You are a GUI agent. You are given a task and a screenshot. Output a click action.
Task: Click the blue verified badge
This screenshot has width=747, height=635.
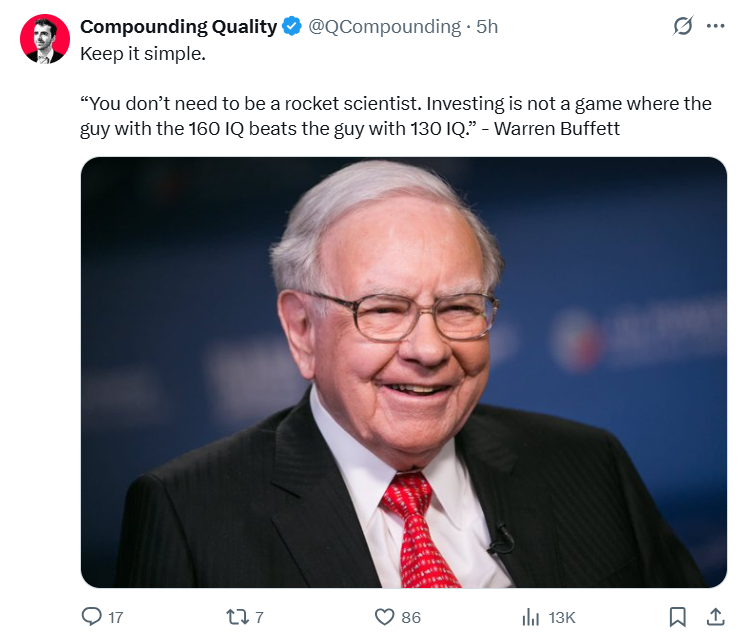292,26
